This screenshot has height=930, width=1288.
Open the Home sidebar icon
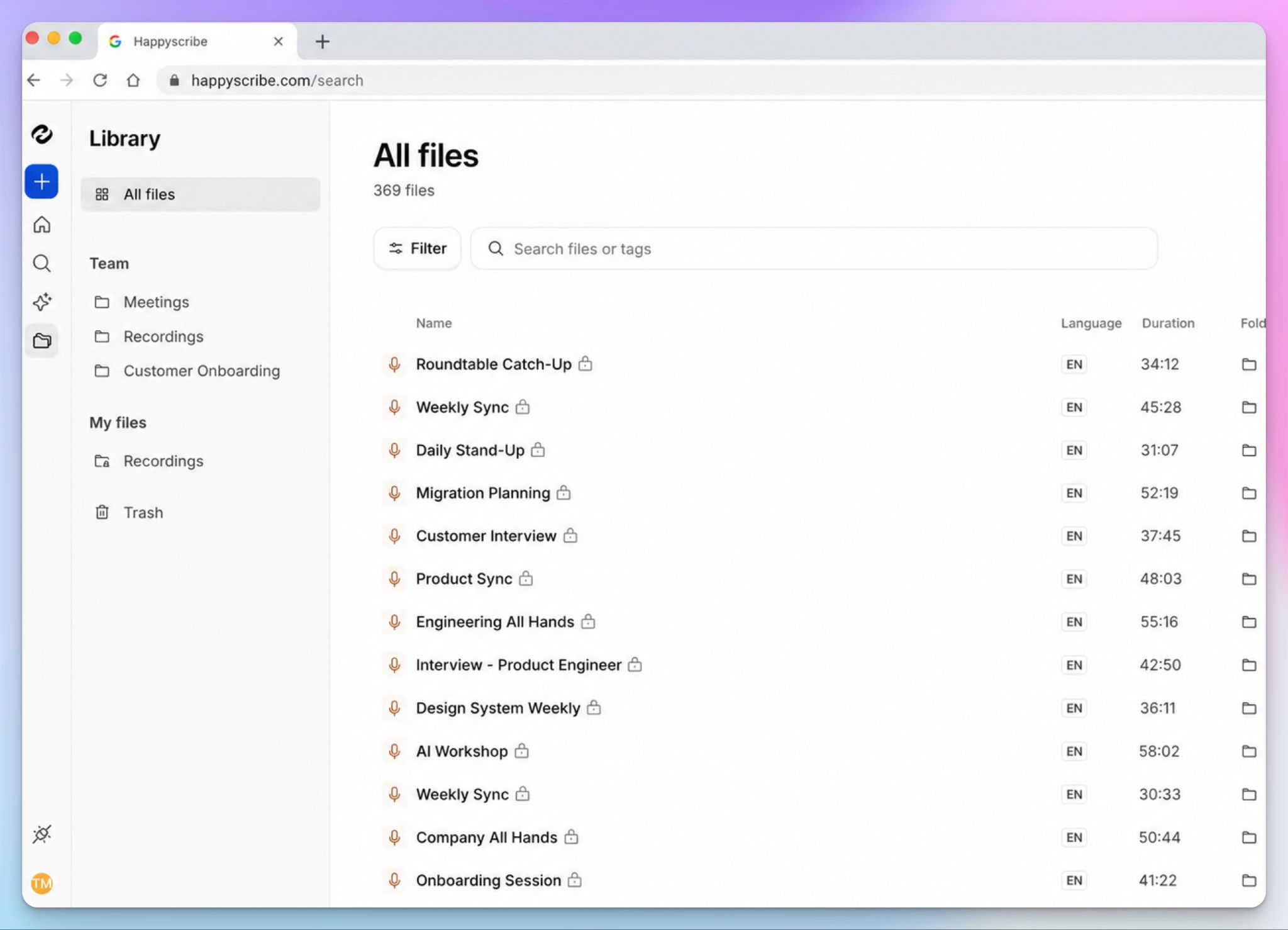point(42,224)
